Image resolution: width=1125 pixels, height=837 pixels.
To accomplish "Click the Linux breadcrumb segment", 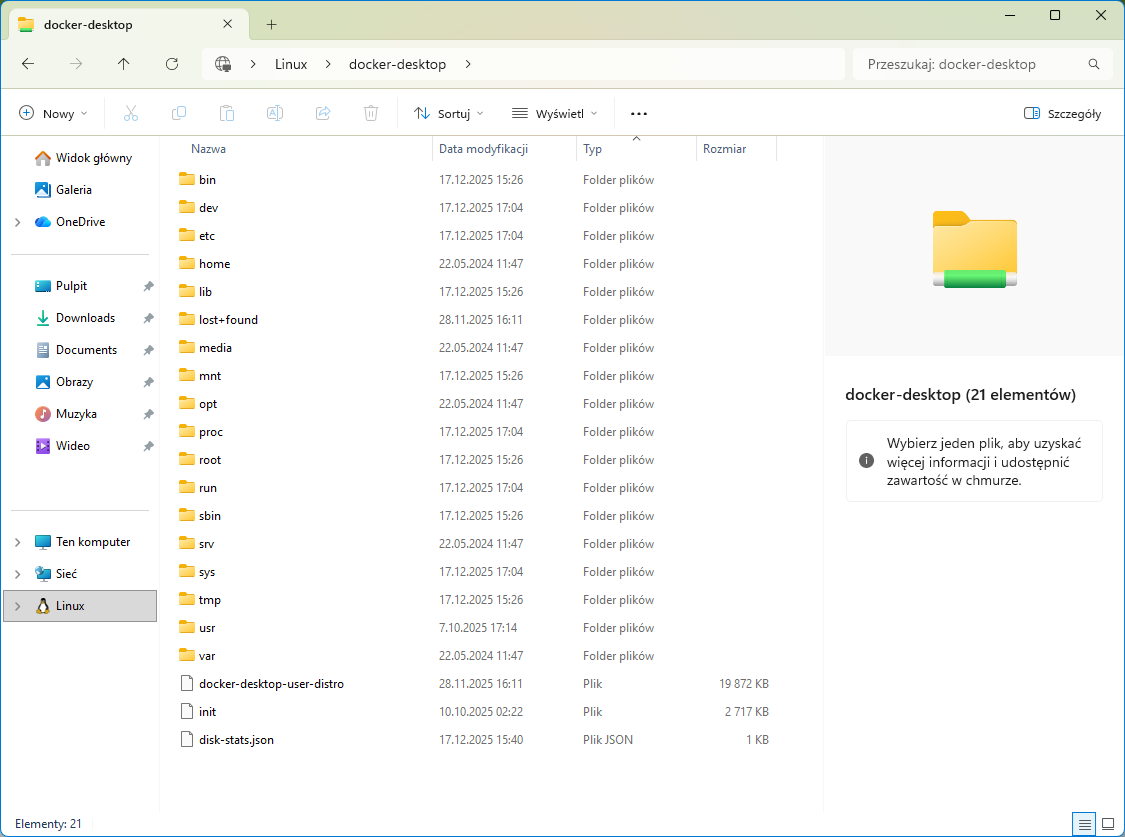I will pyautogui.click(x=291, y=64).
